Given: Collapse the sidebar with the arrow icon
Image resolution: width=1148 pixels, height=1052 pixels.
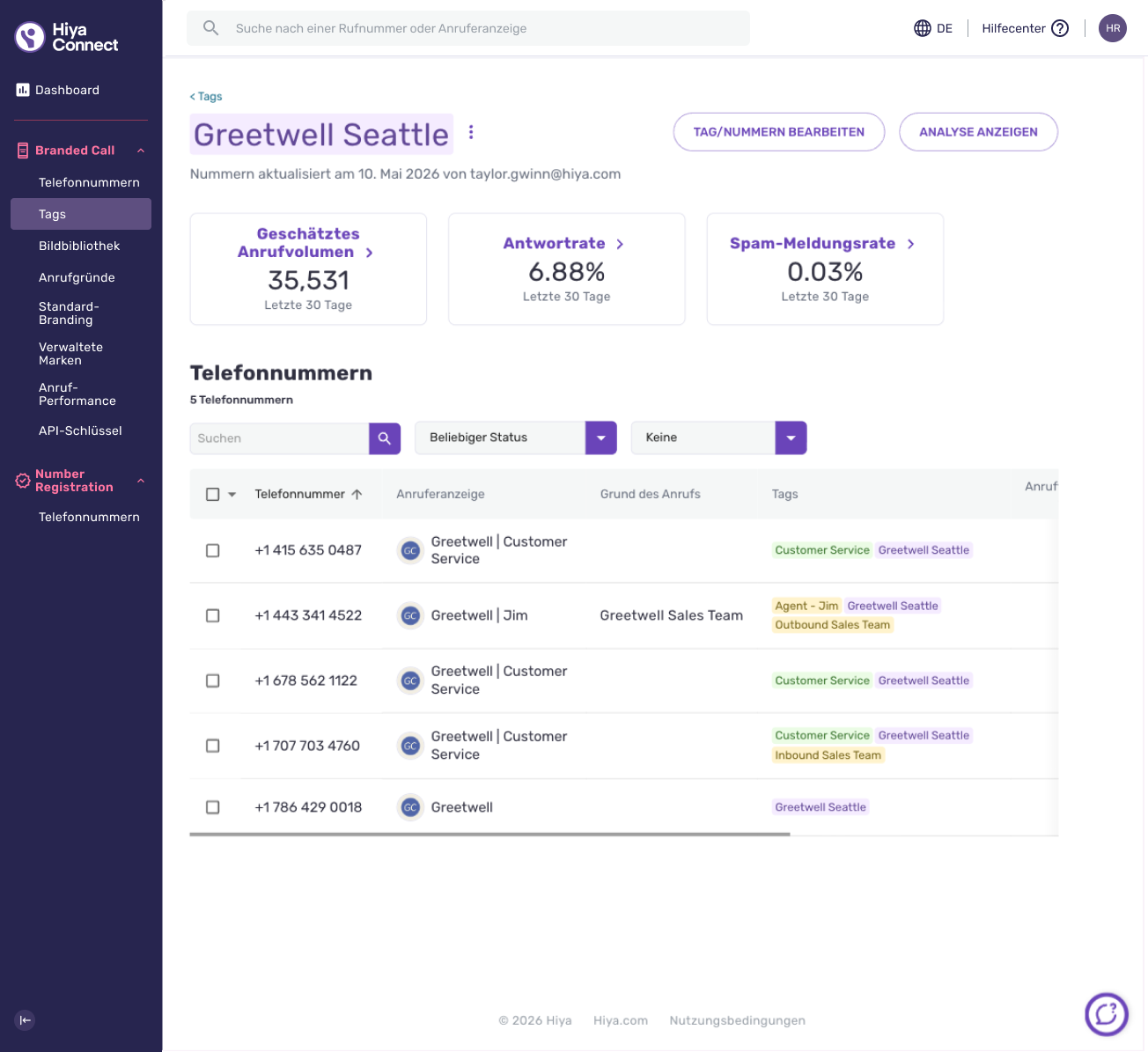Looking at the screenshot, I should click(25, 1020).
